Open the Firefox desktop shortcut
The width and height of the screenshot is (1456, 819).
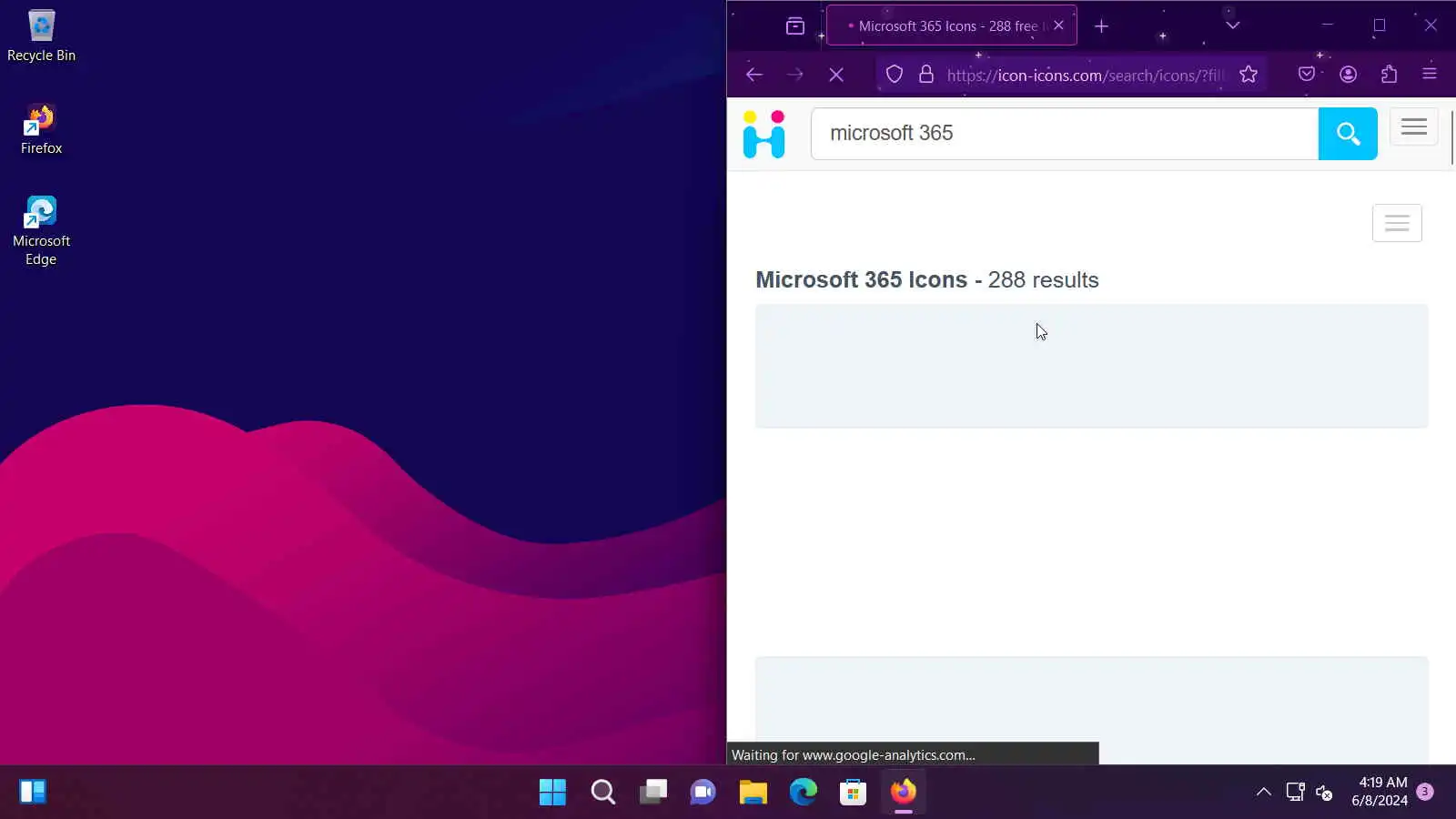tap(41, 129)
